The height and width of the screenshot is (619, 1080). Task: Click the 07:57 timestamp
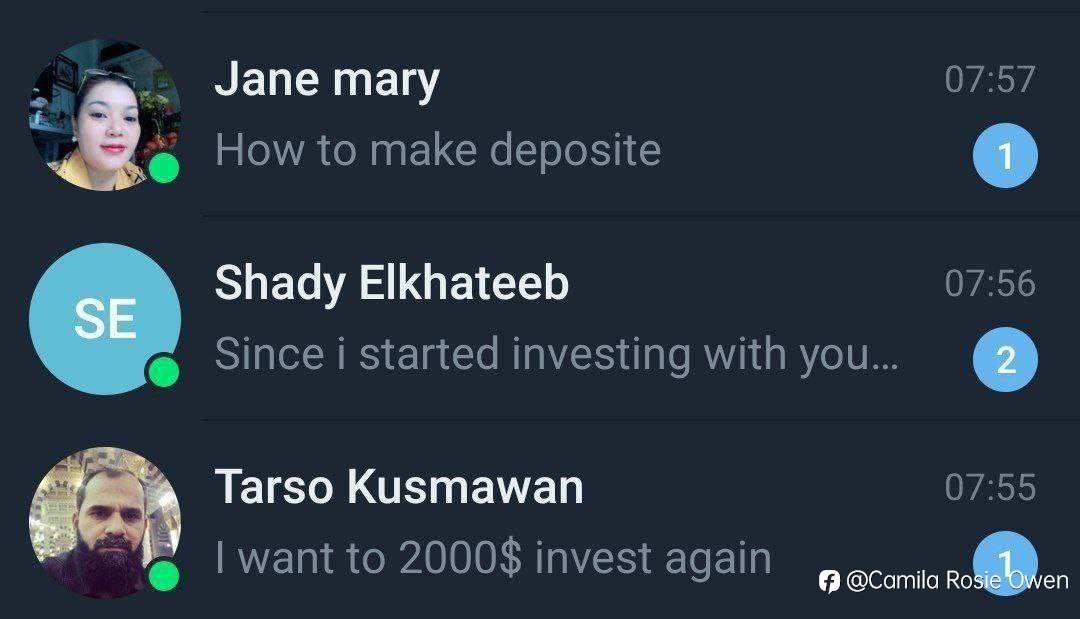[x=989, y=80]
